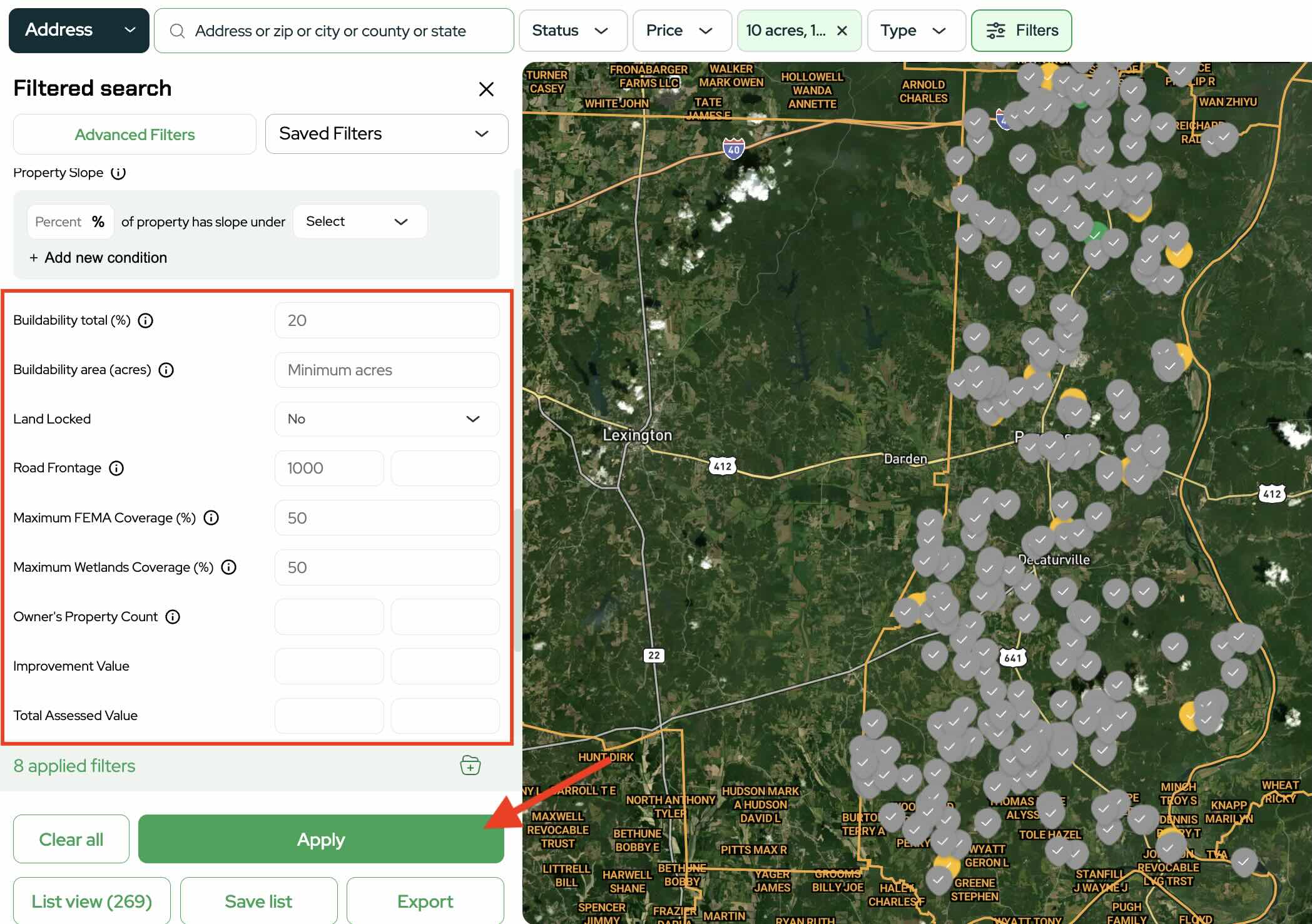Click the Interstate 40 shield on map
The width and height of the screenshot is (1312, 924).
[x=733, y=150]
